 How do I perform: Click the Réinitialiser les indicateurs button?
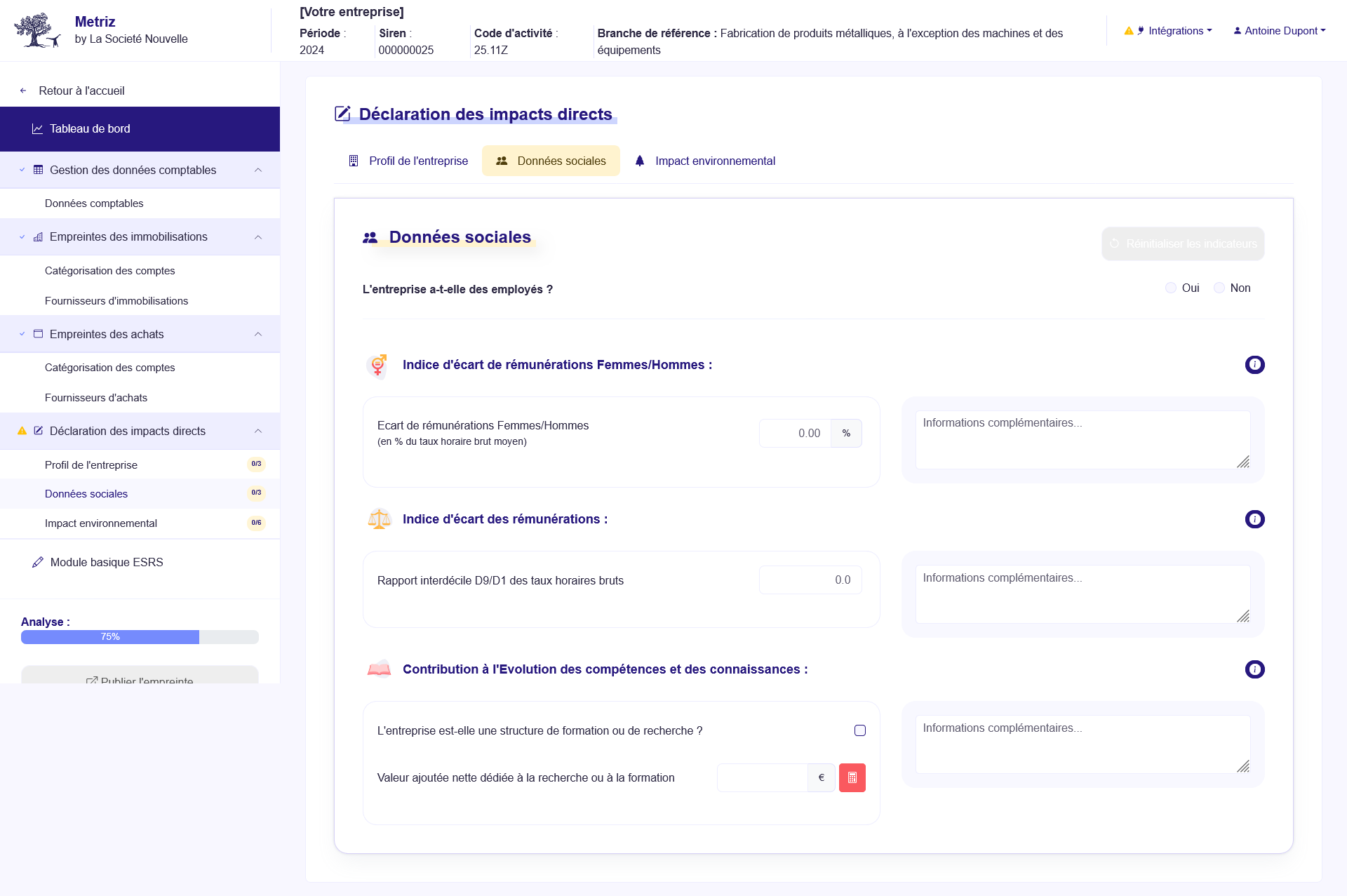click(x=1182, y=243)
